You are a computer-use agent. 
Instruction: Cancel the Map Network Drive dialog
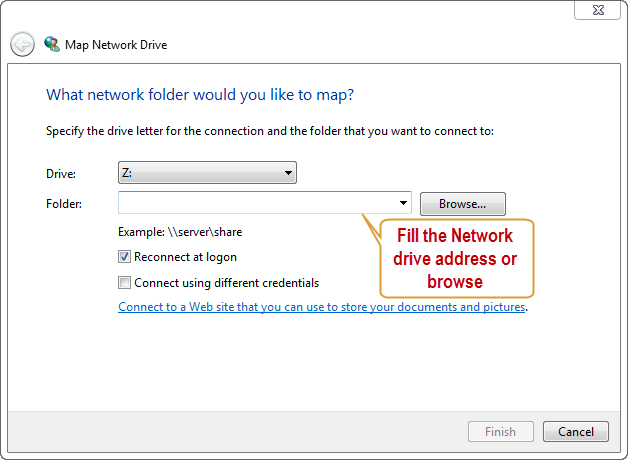pos(576,432)
